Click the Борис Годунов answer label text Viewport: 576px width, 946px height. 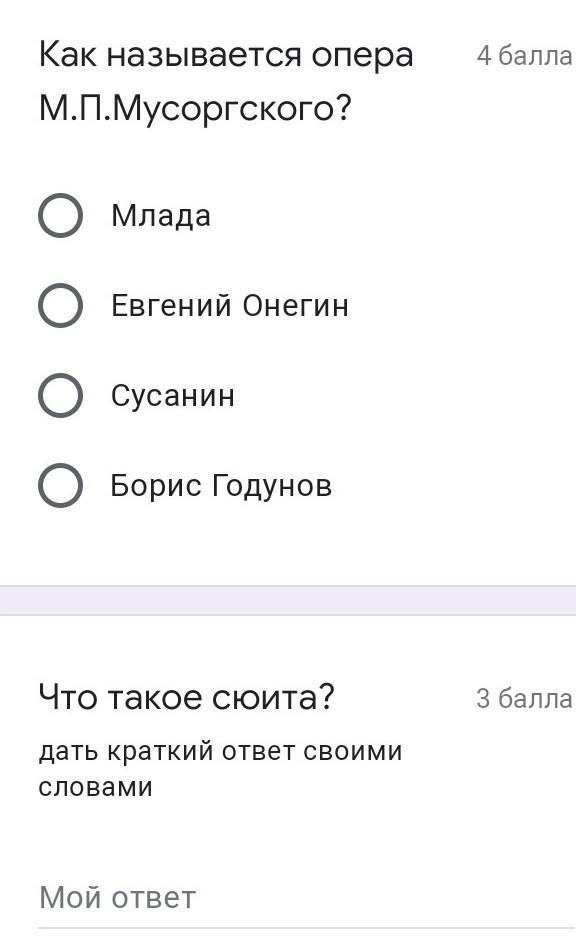click(x=221, y=485)
